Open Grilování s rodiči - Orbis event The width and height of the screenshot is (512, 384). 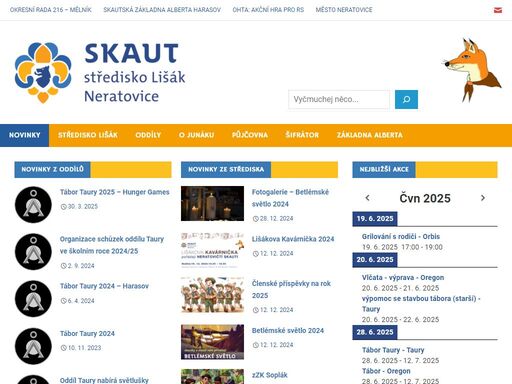(401, 236)
